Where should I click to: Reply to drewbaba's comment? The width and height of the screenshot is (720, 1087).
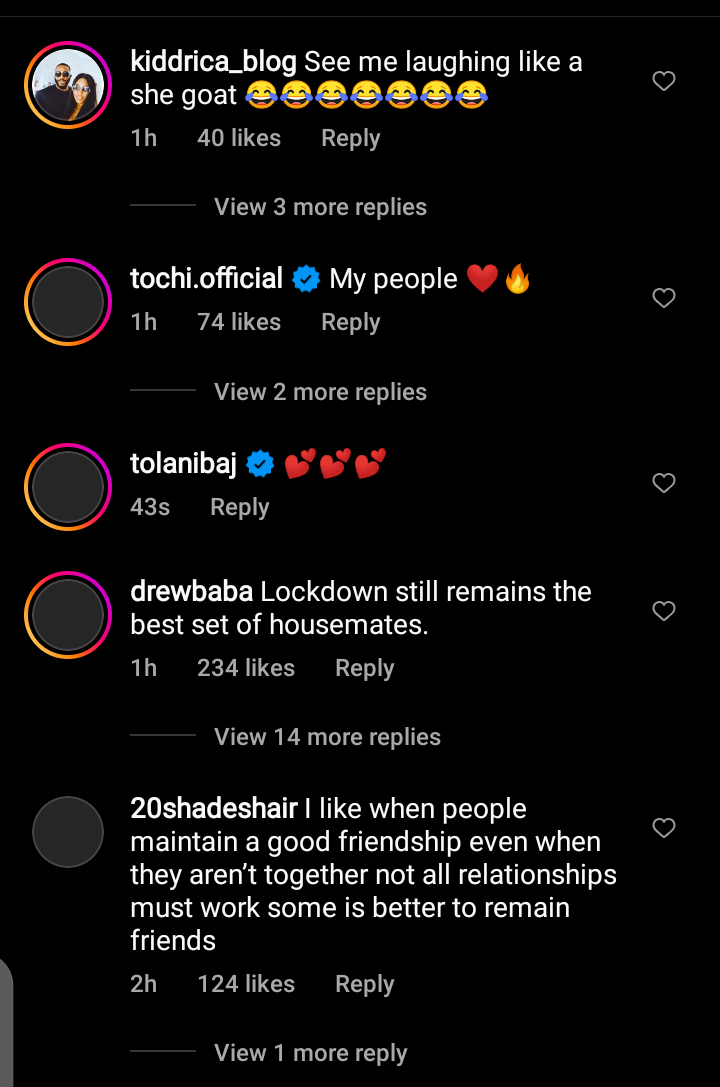pyautogui.click(x=364, y=668)
